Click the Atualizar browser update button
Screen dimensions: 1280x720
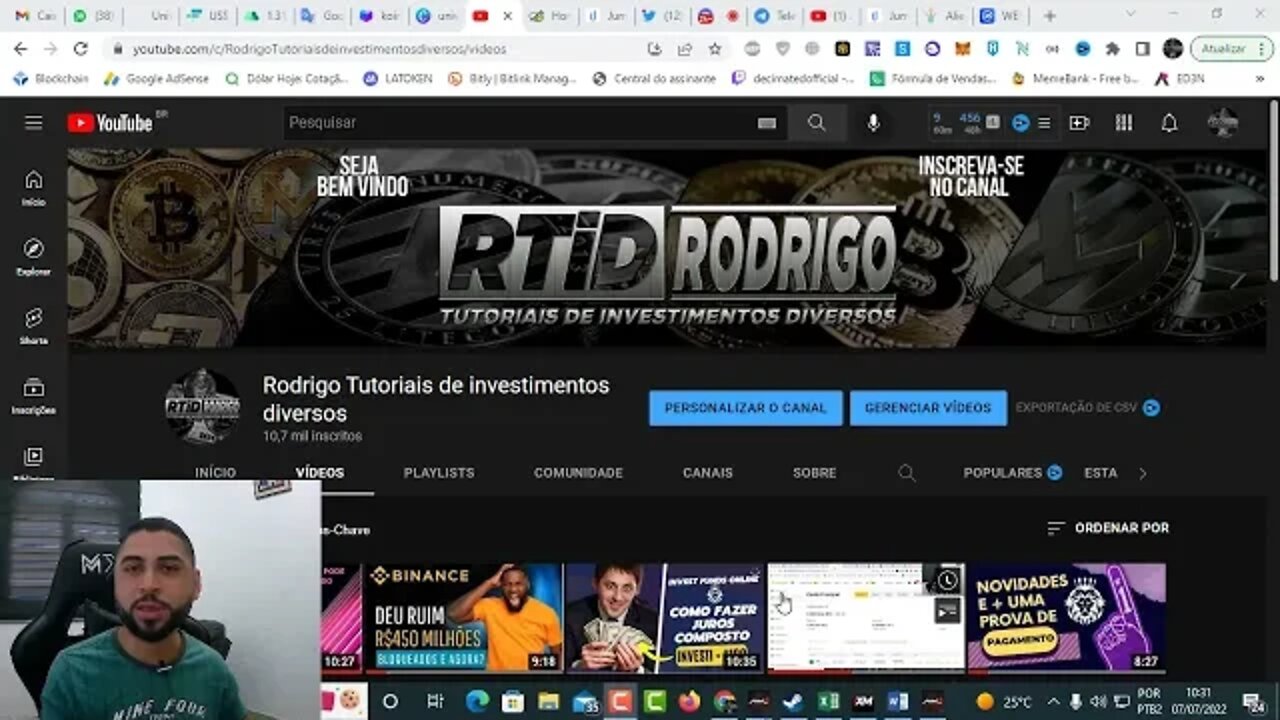1232,48
